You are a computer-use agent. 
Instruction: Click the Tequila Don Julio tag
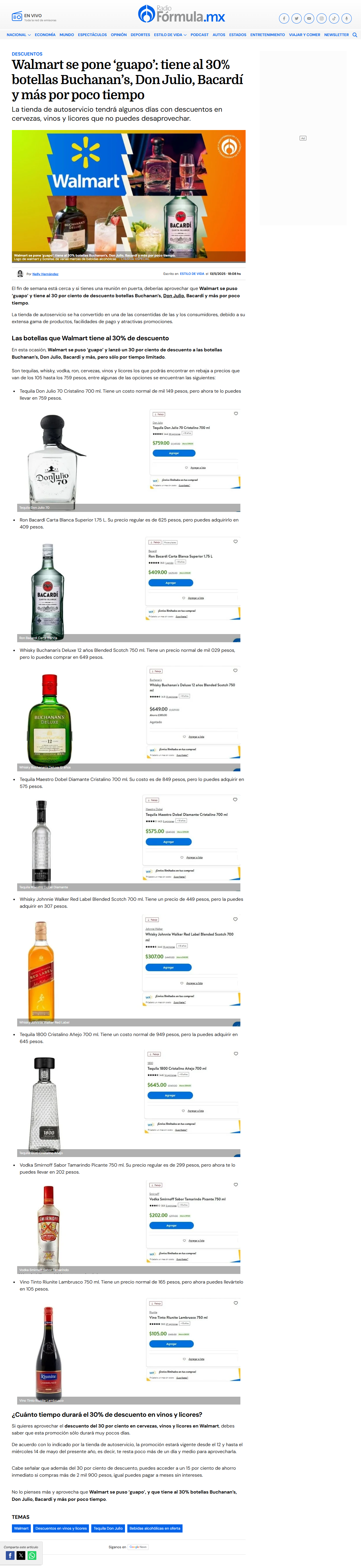pos(108,1528)
